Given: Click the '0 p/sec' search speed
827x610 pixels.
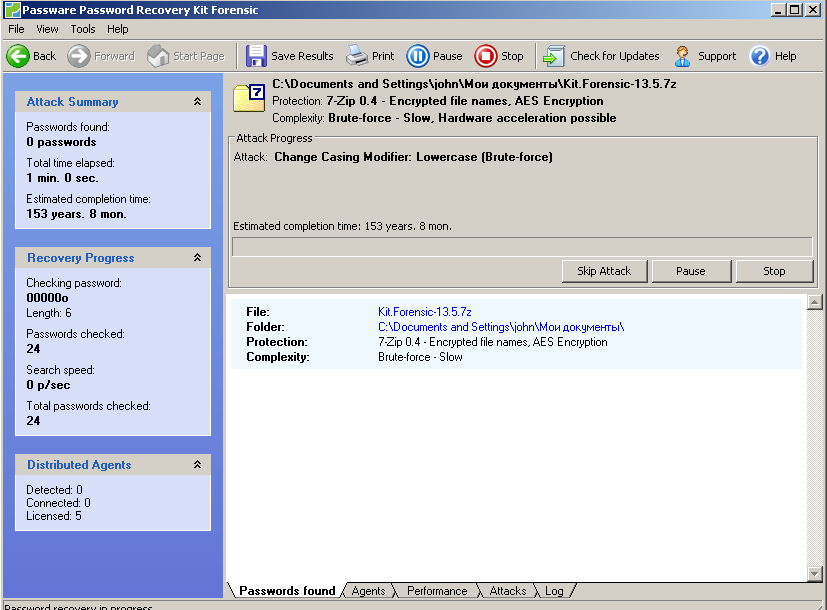Looking at the screenshot, I should 48,385.
